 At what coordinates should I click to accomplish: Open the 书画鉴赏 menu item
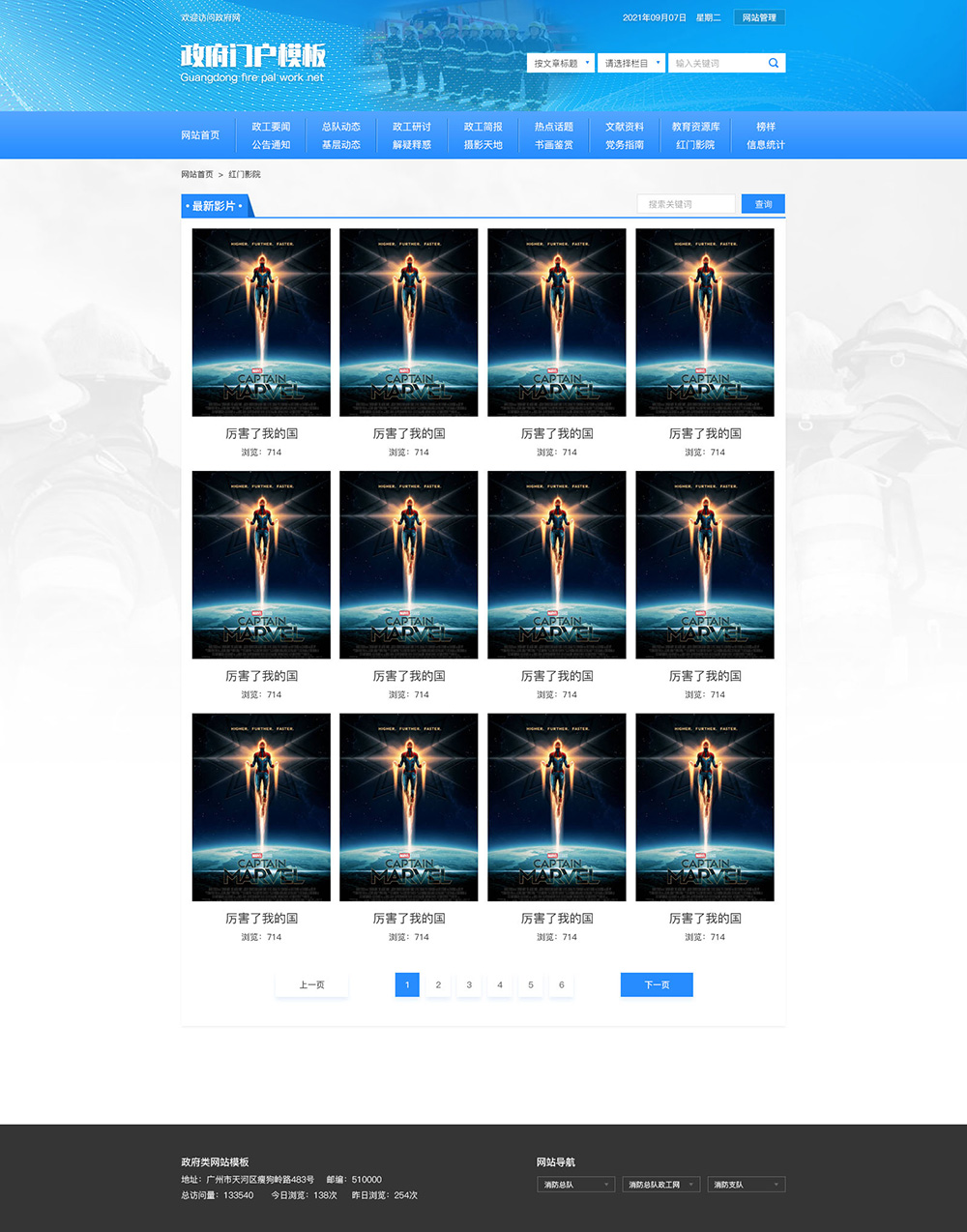pos(554,145)
